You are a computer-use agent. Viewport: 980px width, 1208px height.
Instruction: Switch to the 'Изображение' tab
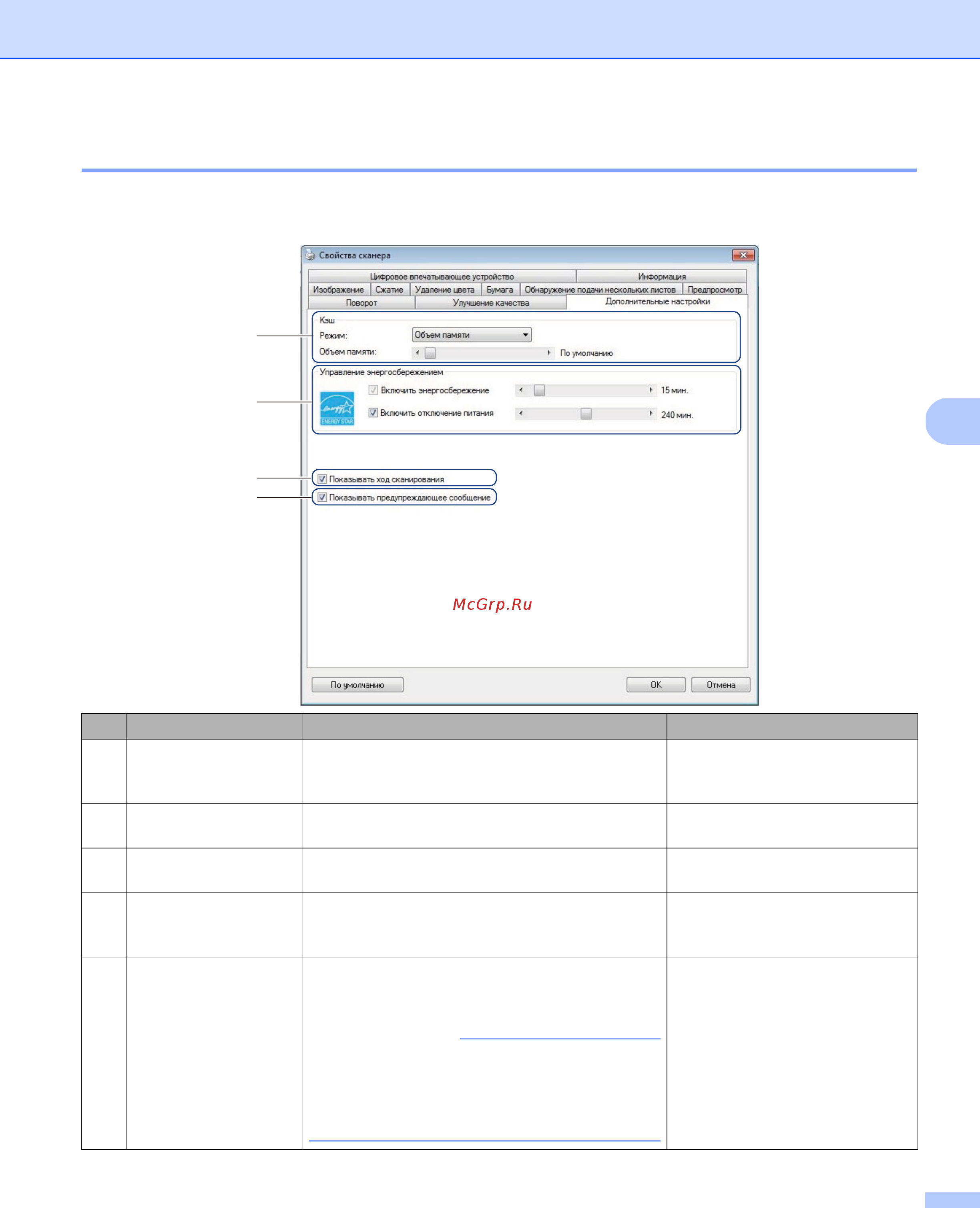tap(338, 289)
